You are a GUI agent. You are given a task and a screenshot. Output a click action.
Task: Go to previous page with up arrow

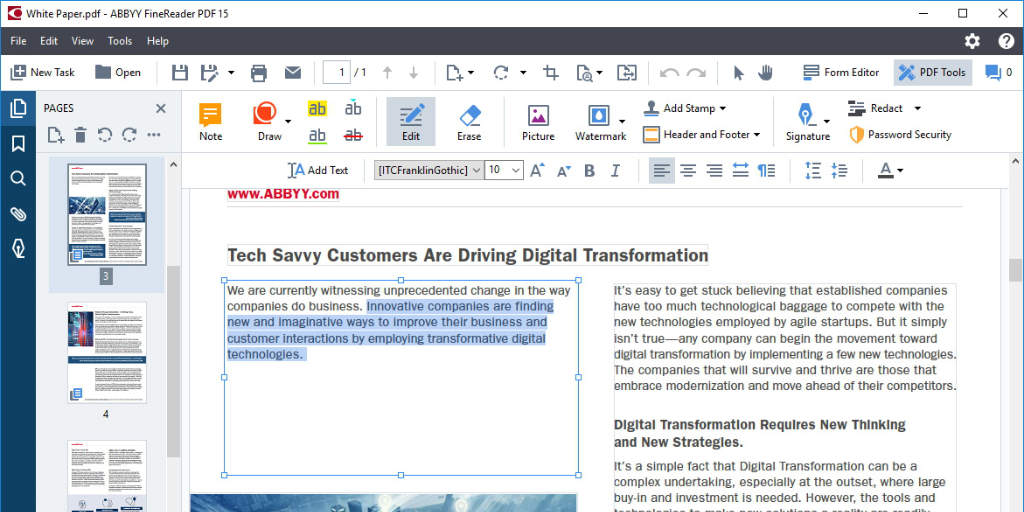(387, 72)
